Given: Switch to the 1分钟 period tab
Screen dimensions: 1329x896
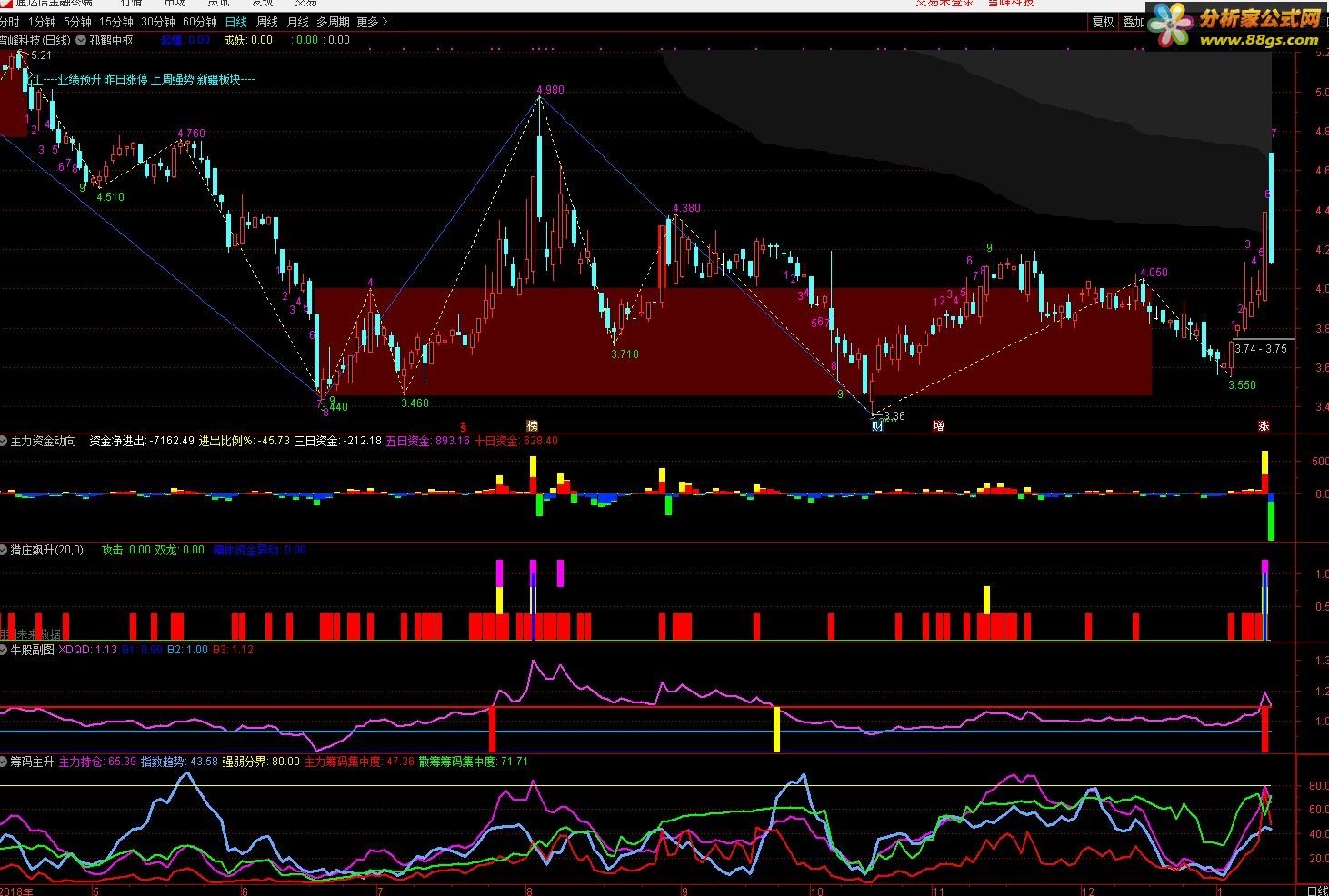Looking at the screenshot, I should point(42,22).
